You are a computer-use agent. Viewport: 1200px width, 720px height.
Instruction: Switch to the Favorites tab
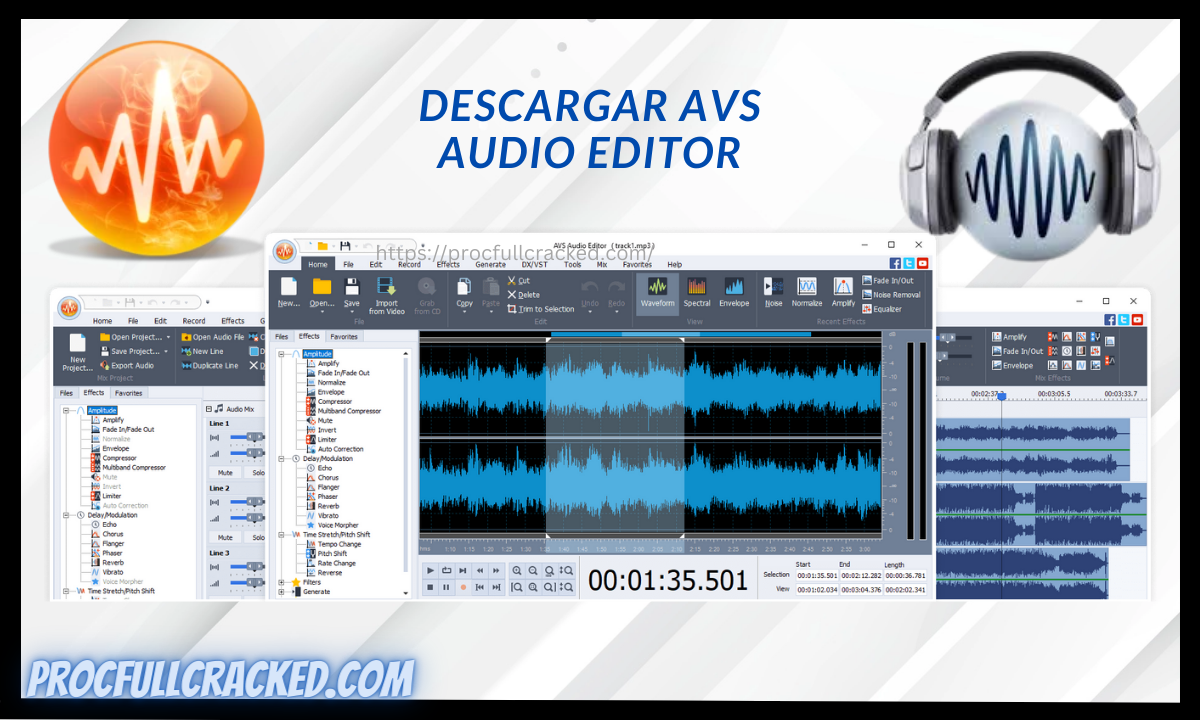[344, 336]
